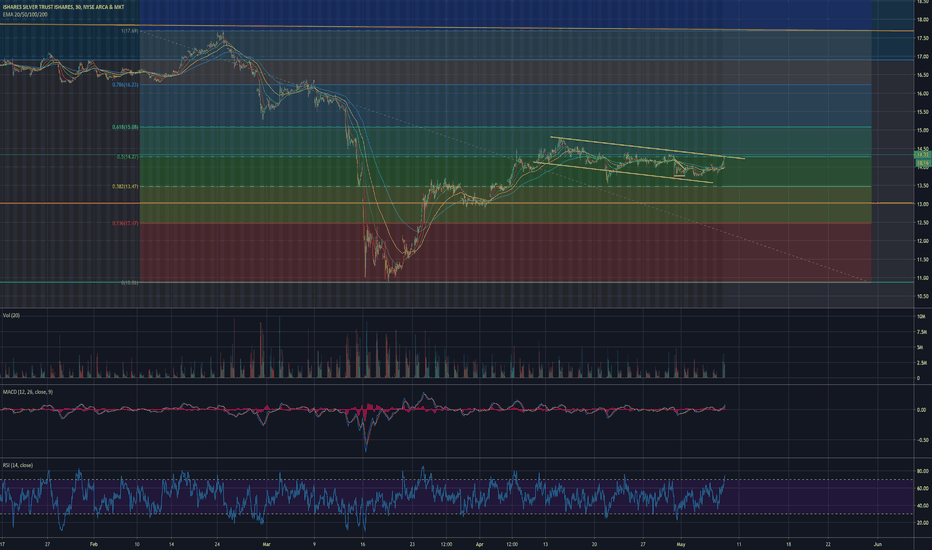Click the green current price tag 14.31
The image size is (932, 550).
coord(922,155)
